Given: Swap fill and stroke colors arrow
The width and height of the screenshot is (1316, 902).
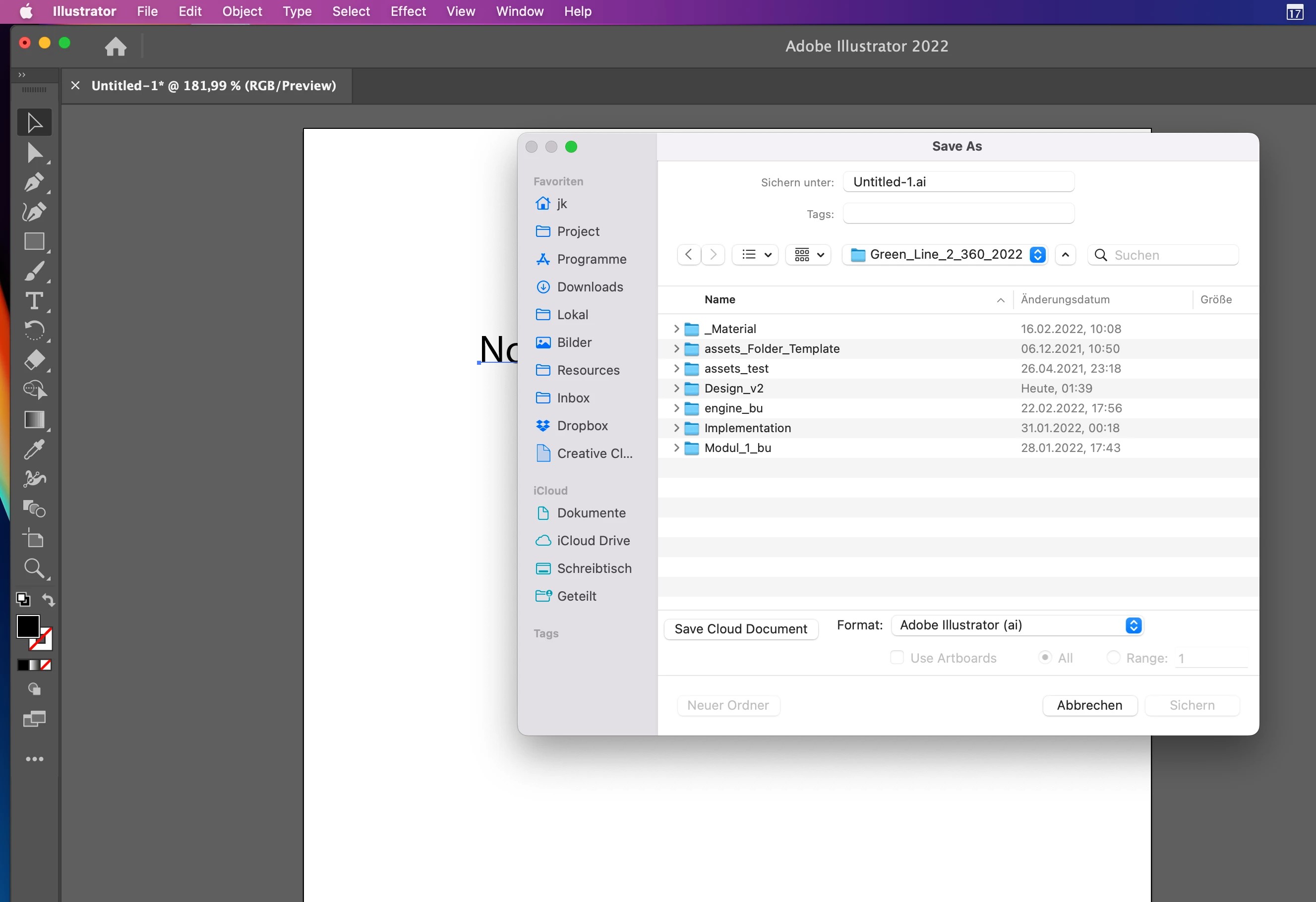Looking at the screenshot, I should tap(49, 600).
